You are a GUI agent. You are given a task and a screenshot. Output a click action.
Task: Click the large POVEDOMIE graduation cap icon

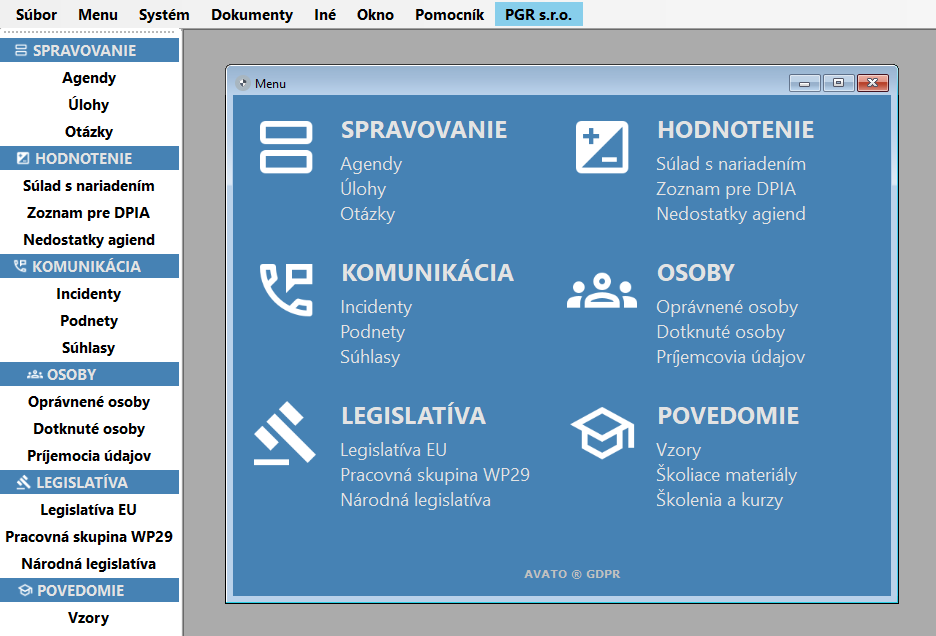(x=602, y=433)
